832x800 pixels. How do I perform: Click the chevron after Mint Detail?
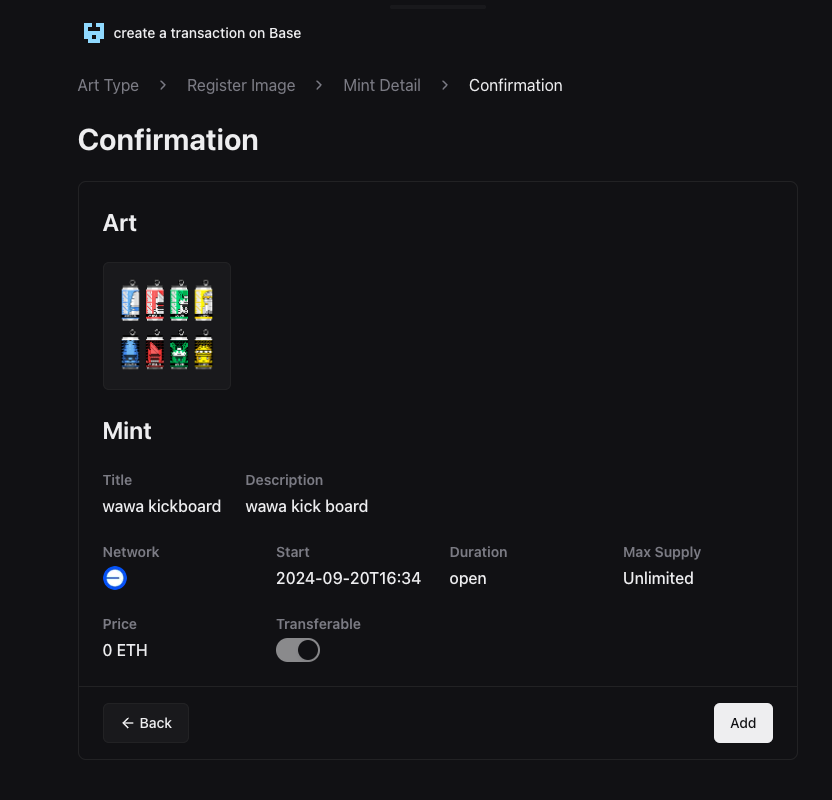[444, 85]
